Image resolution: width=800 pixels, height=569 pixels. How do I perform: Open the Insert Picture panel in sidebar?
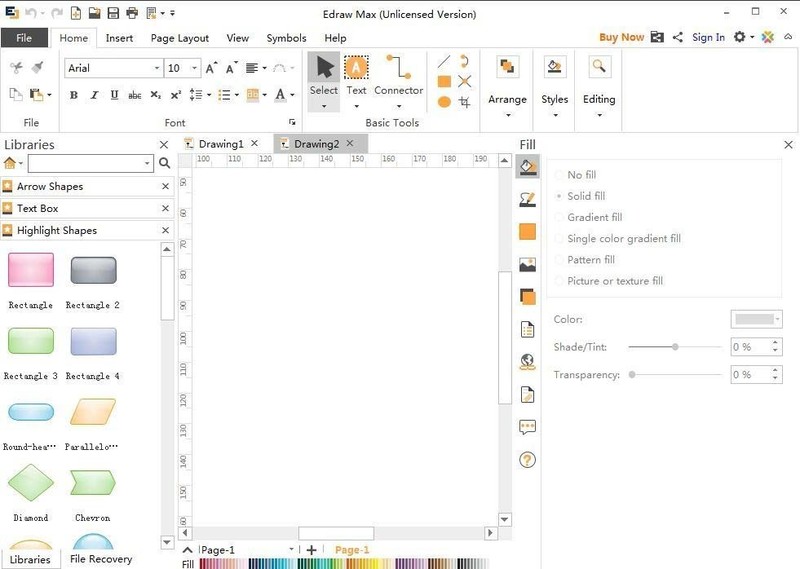[x=527, y=264]
